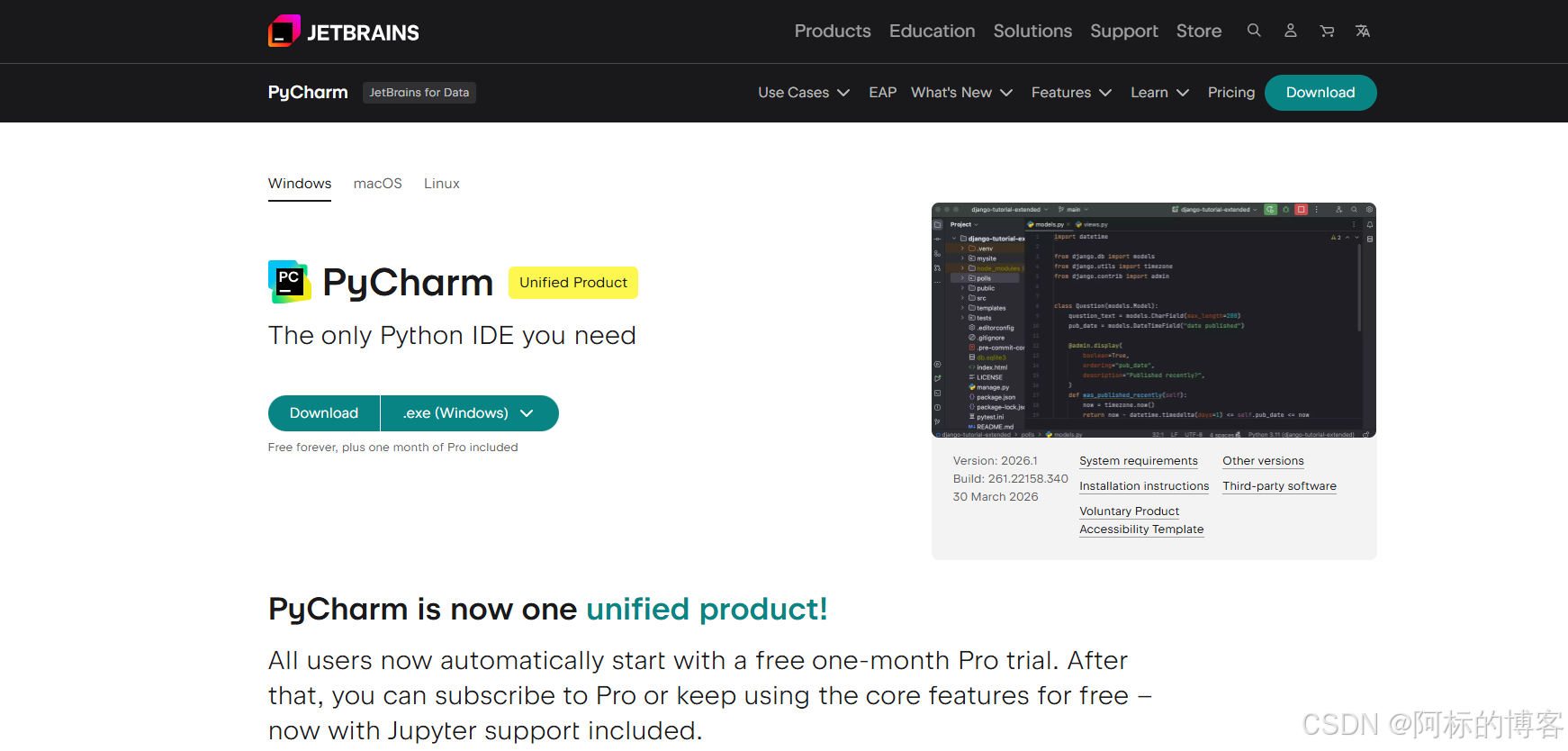Open Other versions link

[x=1263, y=461]
